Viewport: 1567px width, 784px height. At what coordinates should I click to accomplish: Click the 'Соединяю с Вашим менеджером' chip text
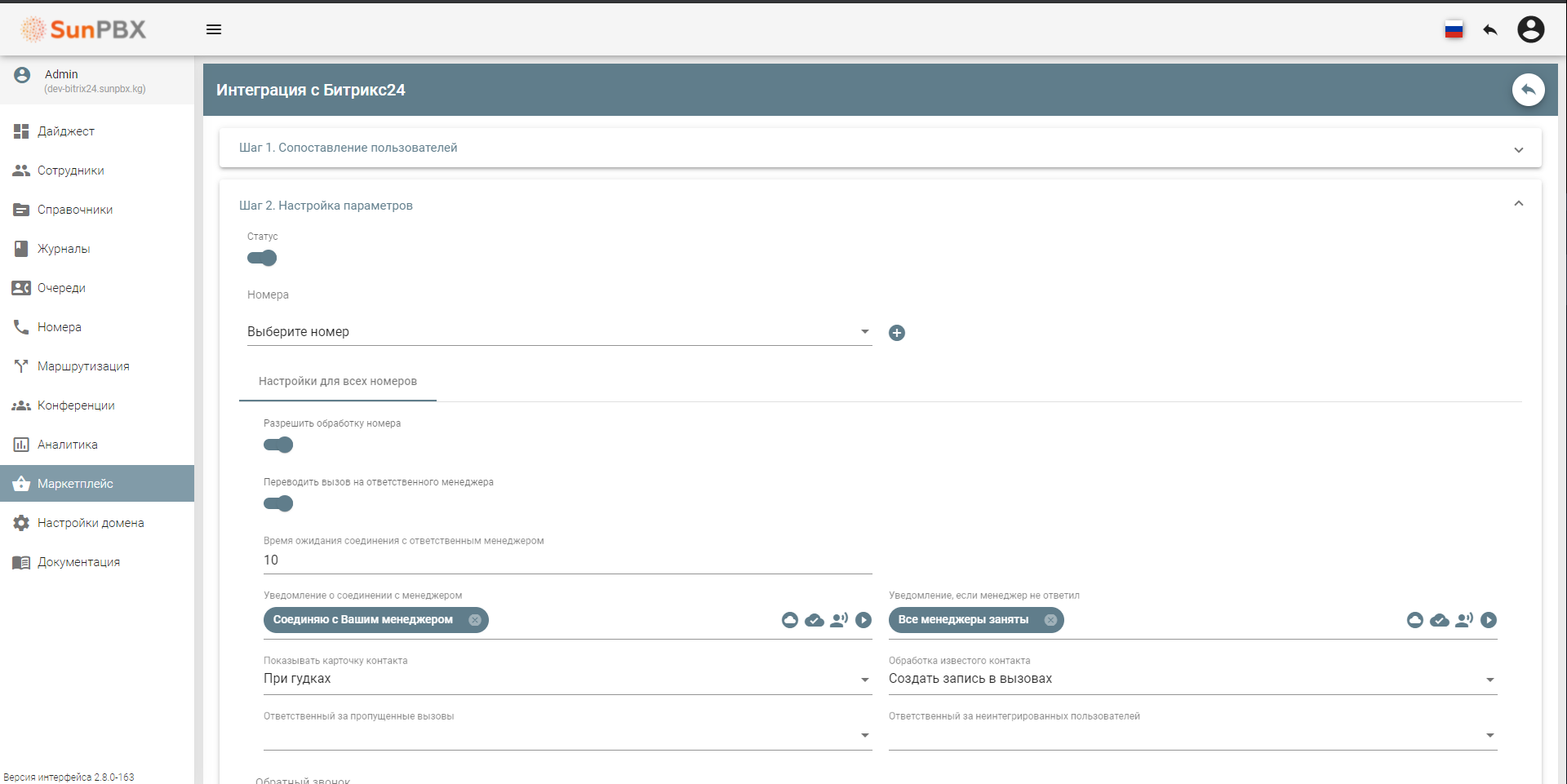coord(363,620)
